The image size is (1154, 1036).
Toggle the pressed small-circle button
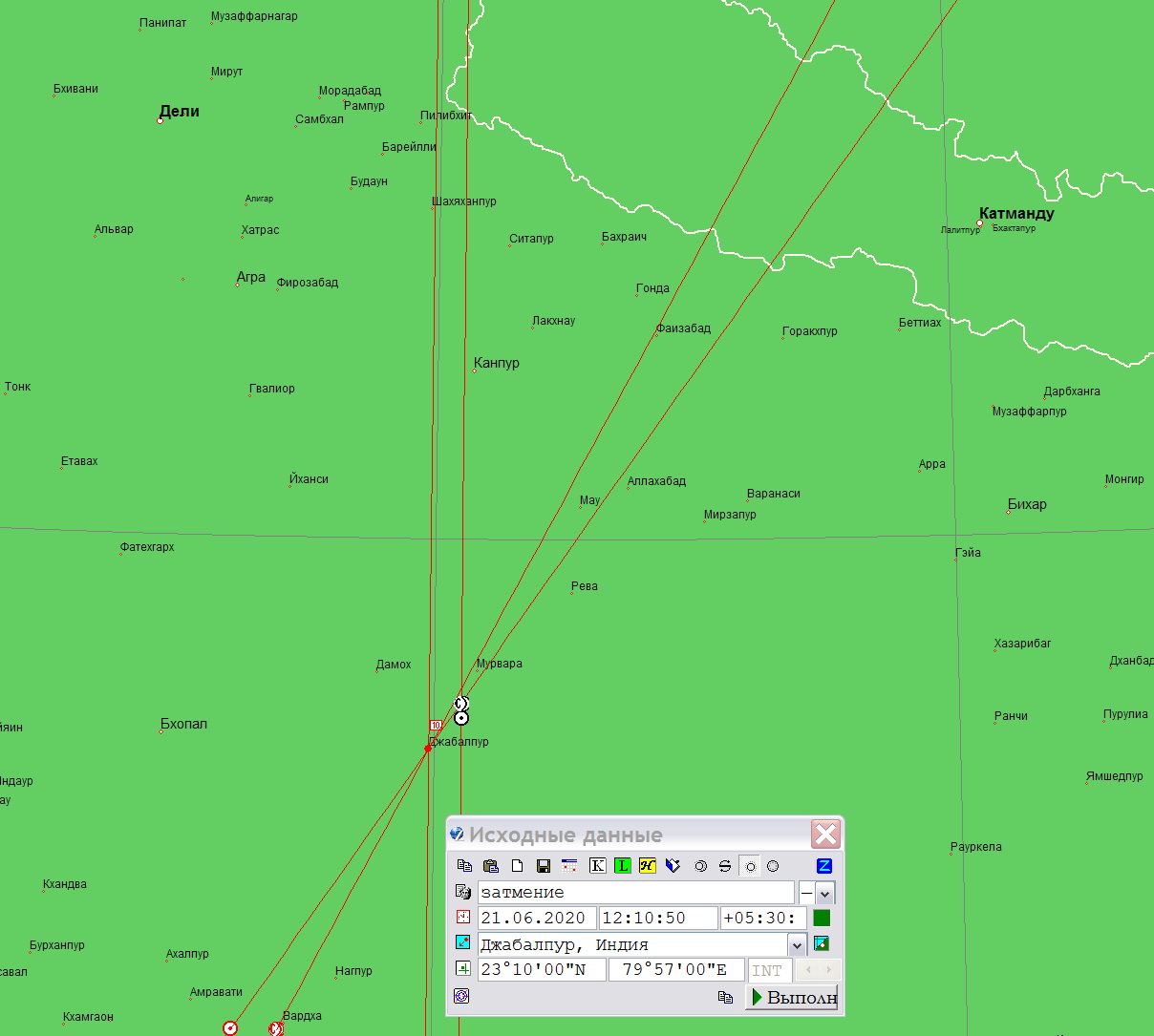click(750, 866)
